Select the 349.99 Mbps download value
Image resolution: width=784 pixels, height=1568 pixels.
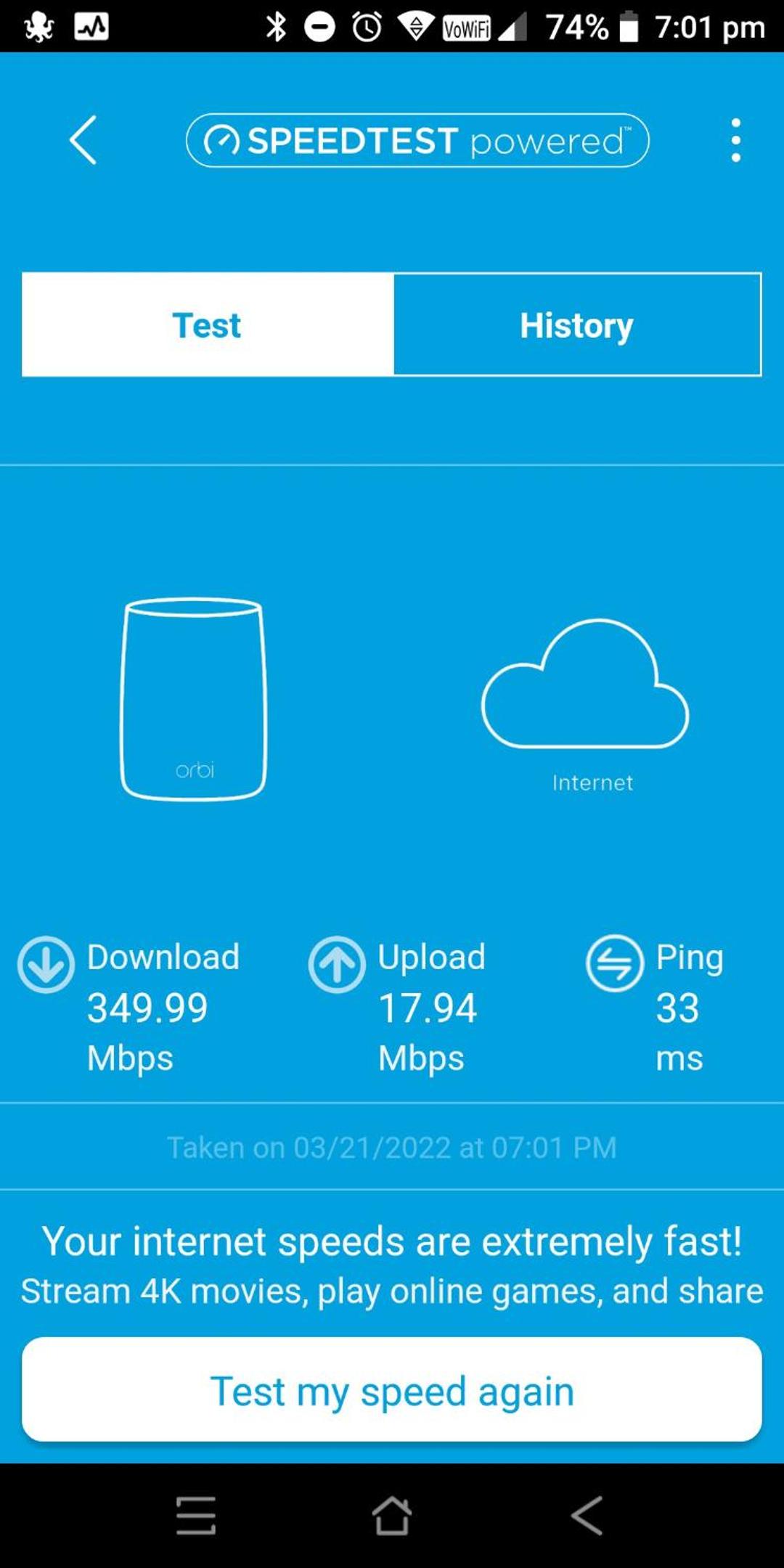tap(148, 1032)
